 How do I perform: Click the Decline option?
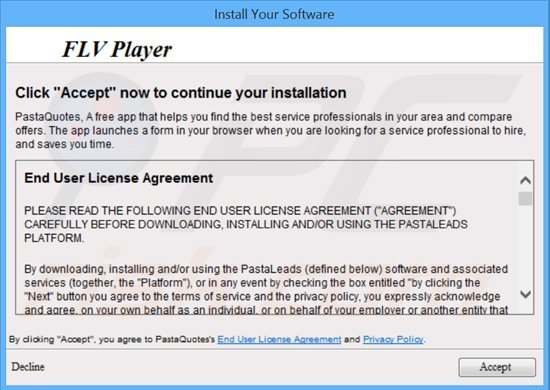click(x=28, y=367)
